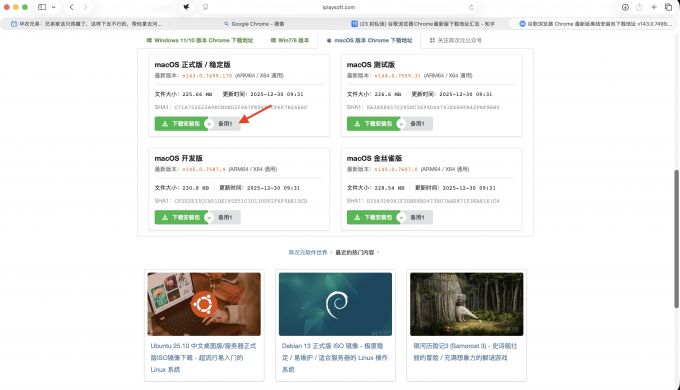Click 下载安装包 for macOS 金丝雀版
Screen dimensions: 680x390
pyautogui.click(x=373, y=217)
